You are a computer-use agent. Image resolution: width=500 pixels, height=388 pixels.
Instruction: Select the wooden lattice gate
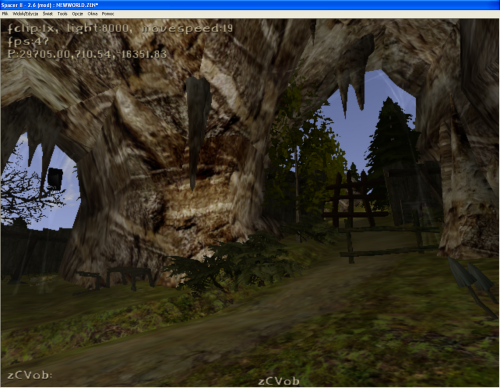[355, 199]
